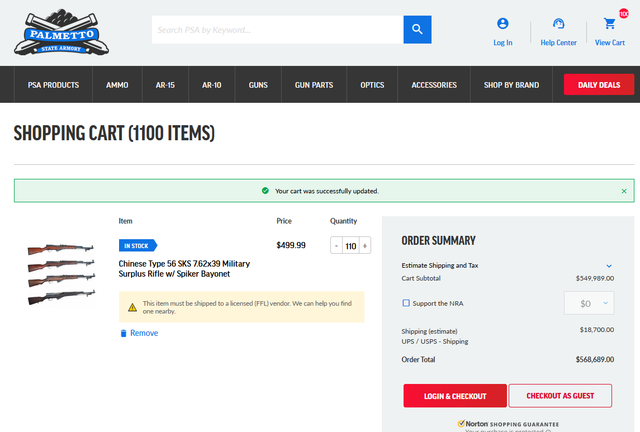Viewport: 640px width, 432px height.
Task: Click the Cart Subtotal $549,989.00 value
Action: point(595,278)
